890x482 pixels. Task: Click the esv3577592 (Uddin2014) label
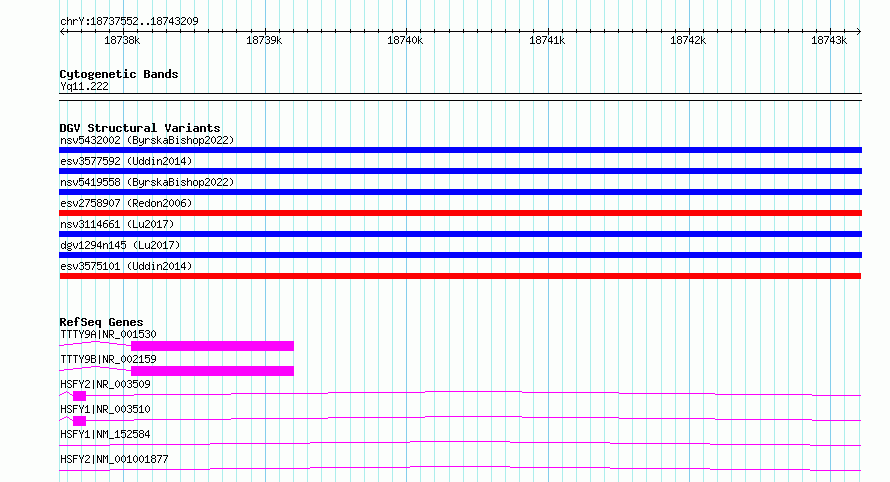(x=126, y=161)
